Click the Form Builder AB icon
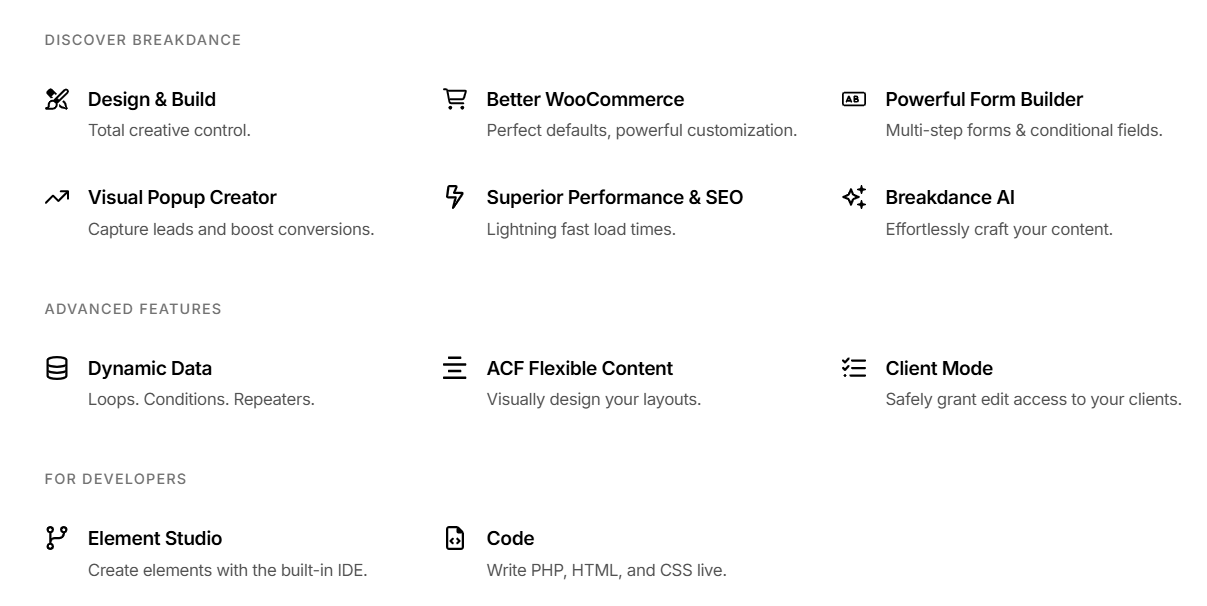This screenshot has height=606, width=1207. point(853,99)
